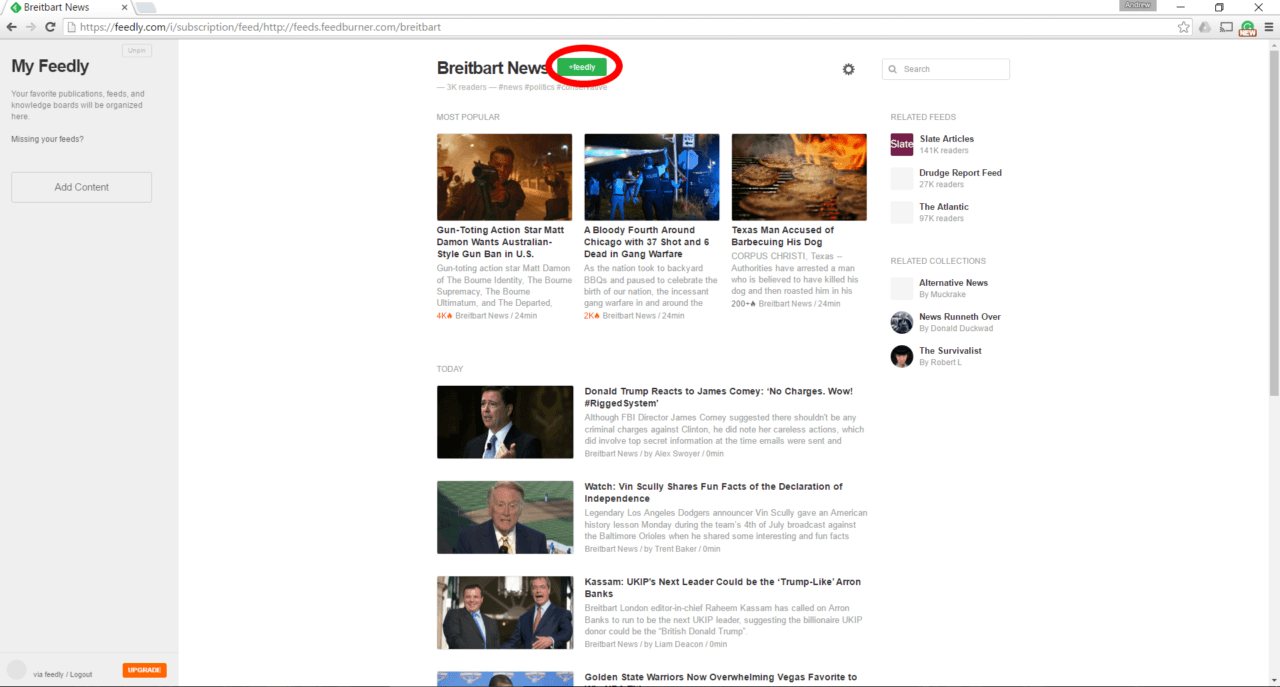The image size is (1280, 687).
Task: Open the Chicago Bloody Fourth article thumbnail
Action: point(651,177)
